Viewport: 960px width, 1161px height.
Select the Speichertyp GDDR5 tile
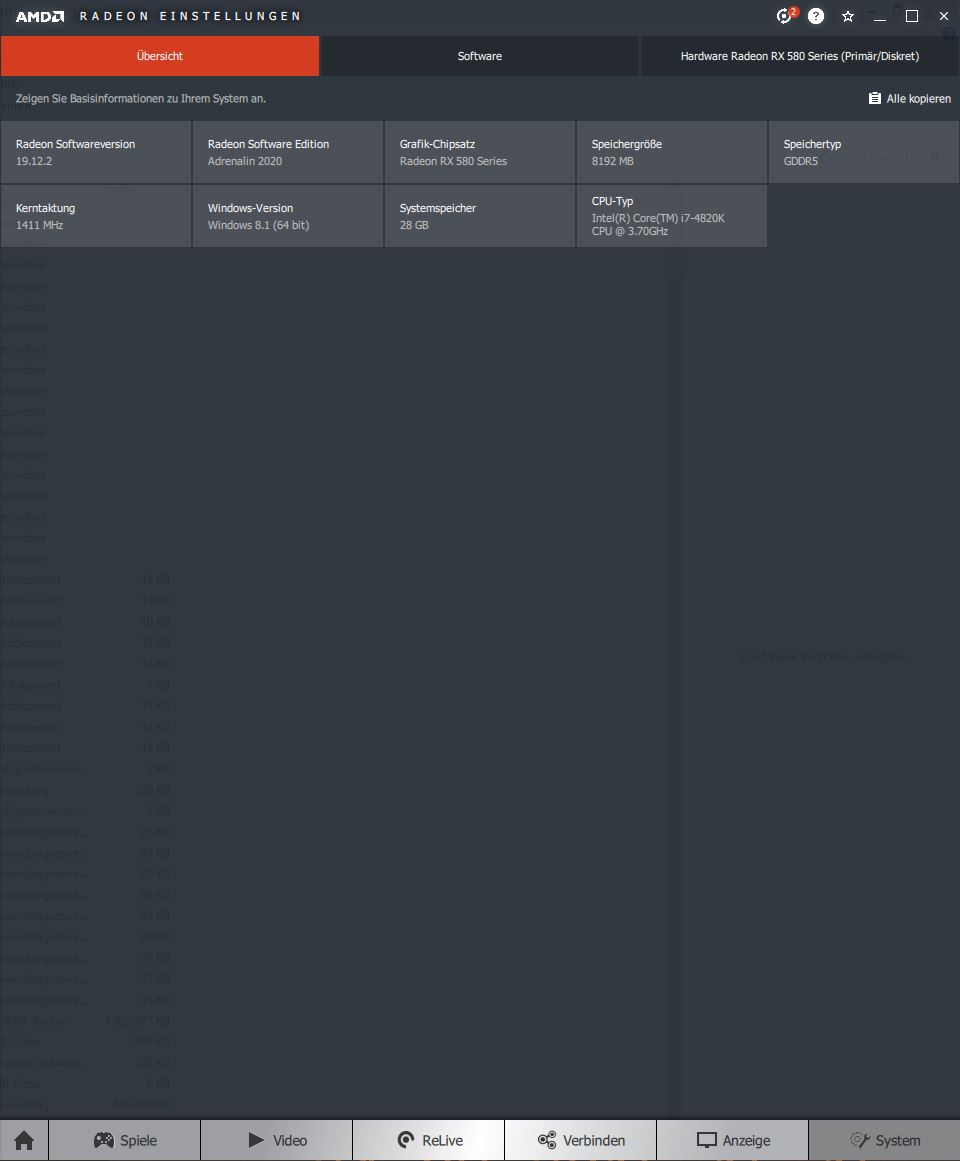(864, 153)
